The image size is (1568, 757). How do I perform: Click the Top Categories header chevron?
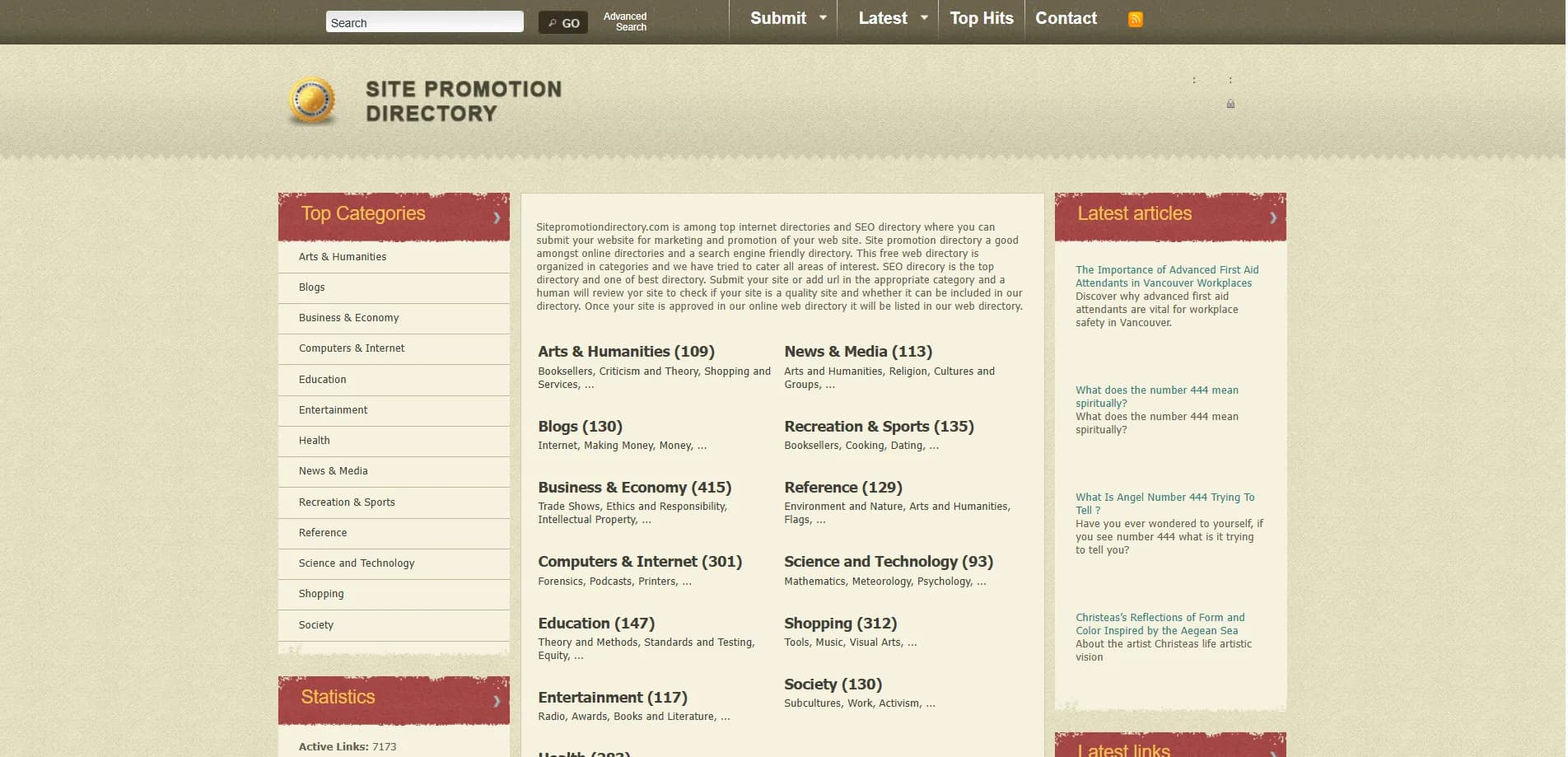click(x=497, y=218)
